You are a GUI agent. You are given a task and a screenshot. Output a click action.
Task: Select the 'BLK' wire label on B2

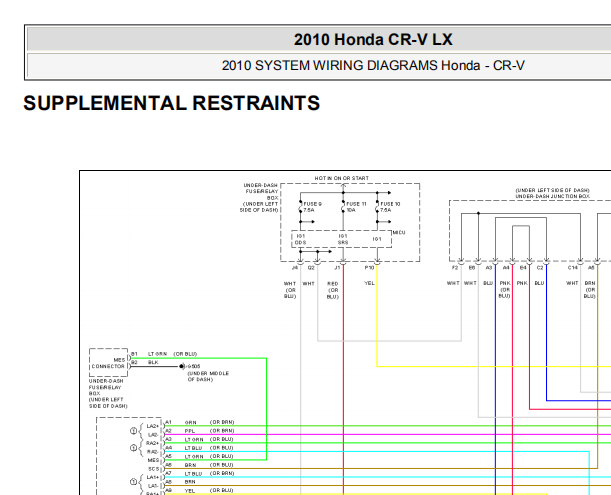point(153,362)
